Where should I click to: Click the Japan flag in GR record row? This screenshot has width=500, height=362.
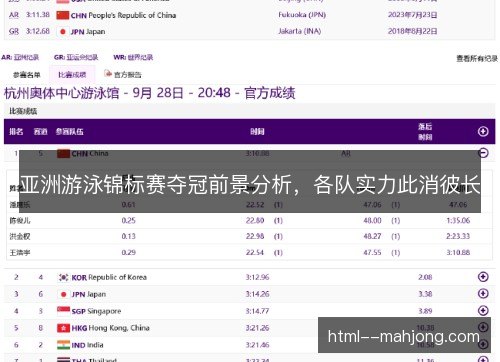coord(63,32)
